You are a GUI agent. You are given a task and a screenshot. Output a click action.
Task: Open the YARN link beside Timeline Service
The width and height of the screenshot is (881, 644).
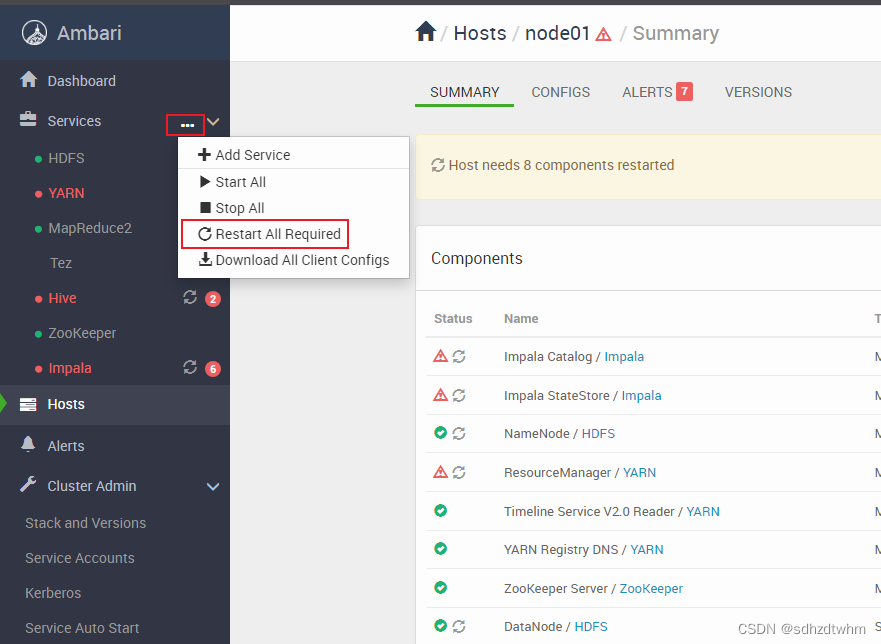pos(703,511)
